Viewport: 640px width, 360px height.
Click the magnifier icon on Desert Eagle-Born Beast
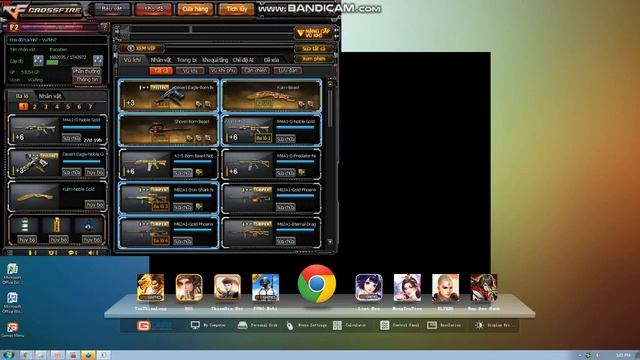(208, 104)
